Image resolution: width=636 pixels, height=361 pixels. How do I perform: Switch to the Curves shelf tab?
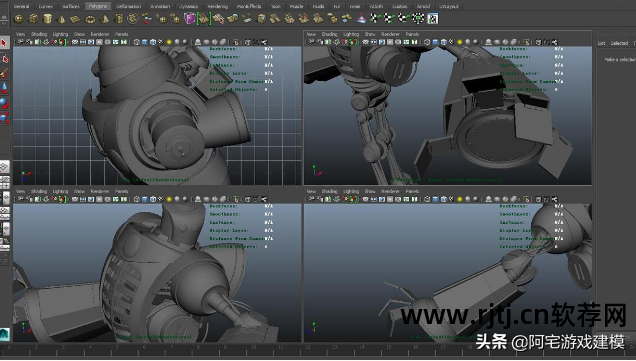click(x=45, y=6)
